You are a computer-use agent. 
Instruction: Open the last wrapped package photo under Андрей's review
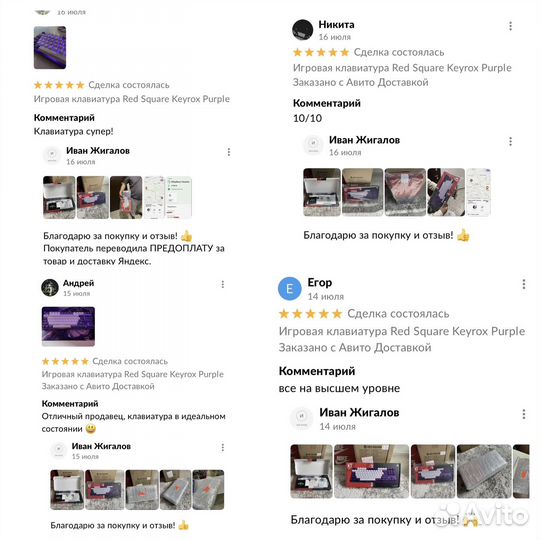(208, 489)
